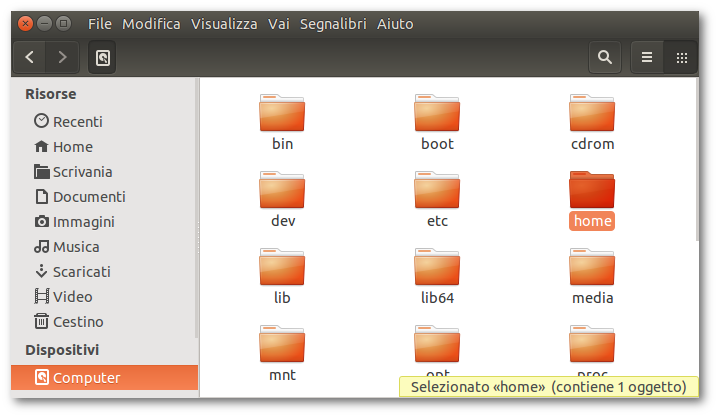Viewport: 718px width, 417px height.
Task: Open the Visualizza menu
Action: tap(224, 23)
